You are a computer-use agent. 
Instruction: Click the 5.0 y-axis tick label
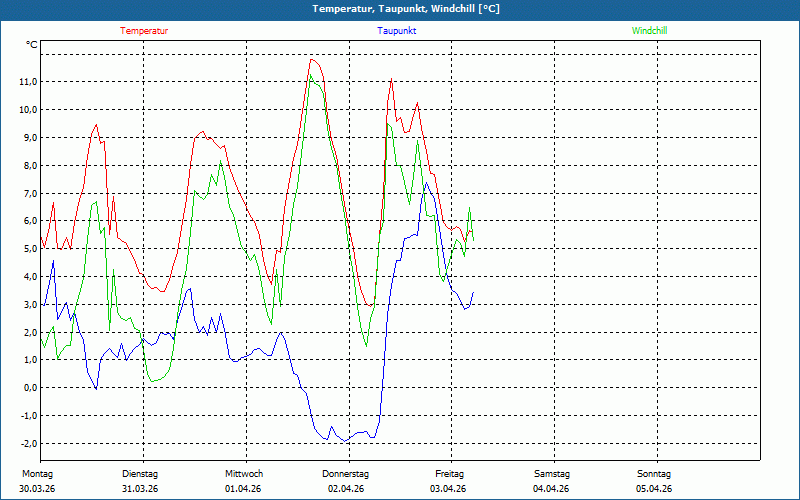pyautogui.click(x=30, y=249)
